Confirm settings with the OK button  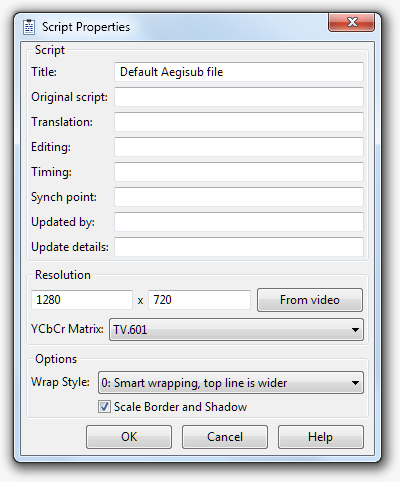129,437
